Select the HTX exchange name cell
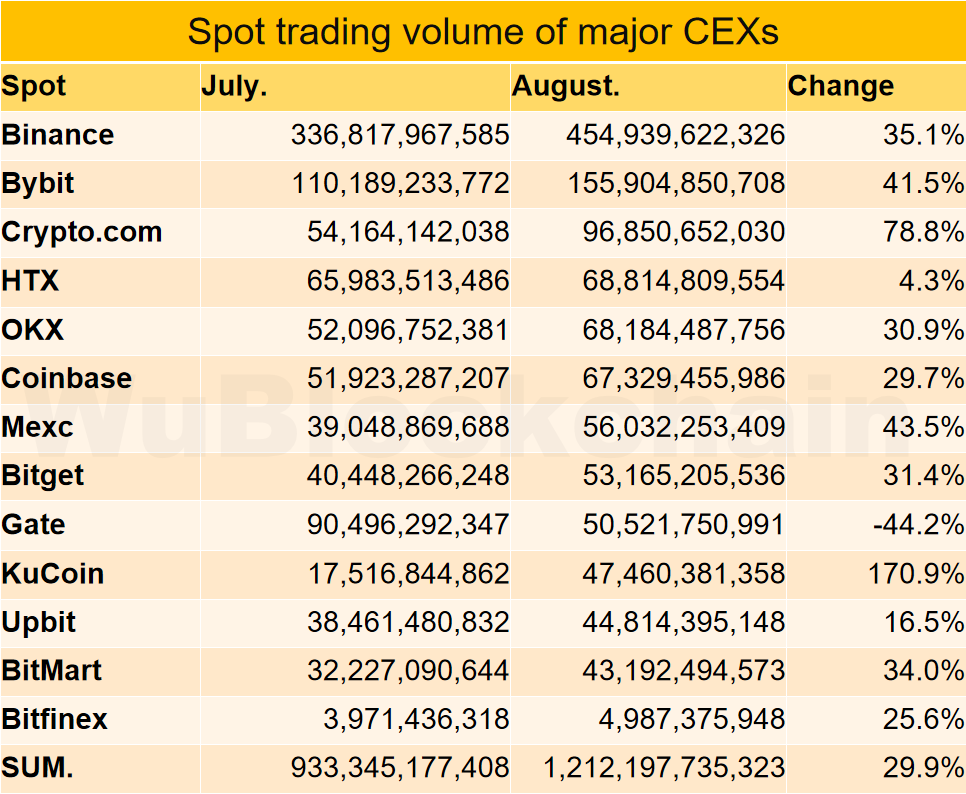 click(100, 281)
